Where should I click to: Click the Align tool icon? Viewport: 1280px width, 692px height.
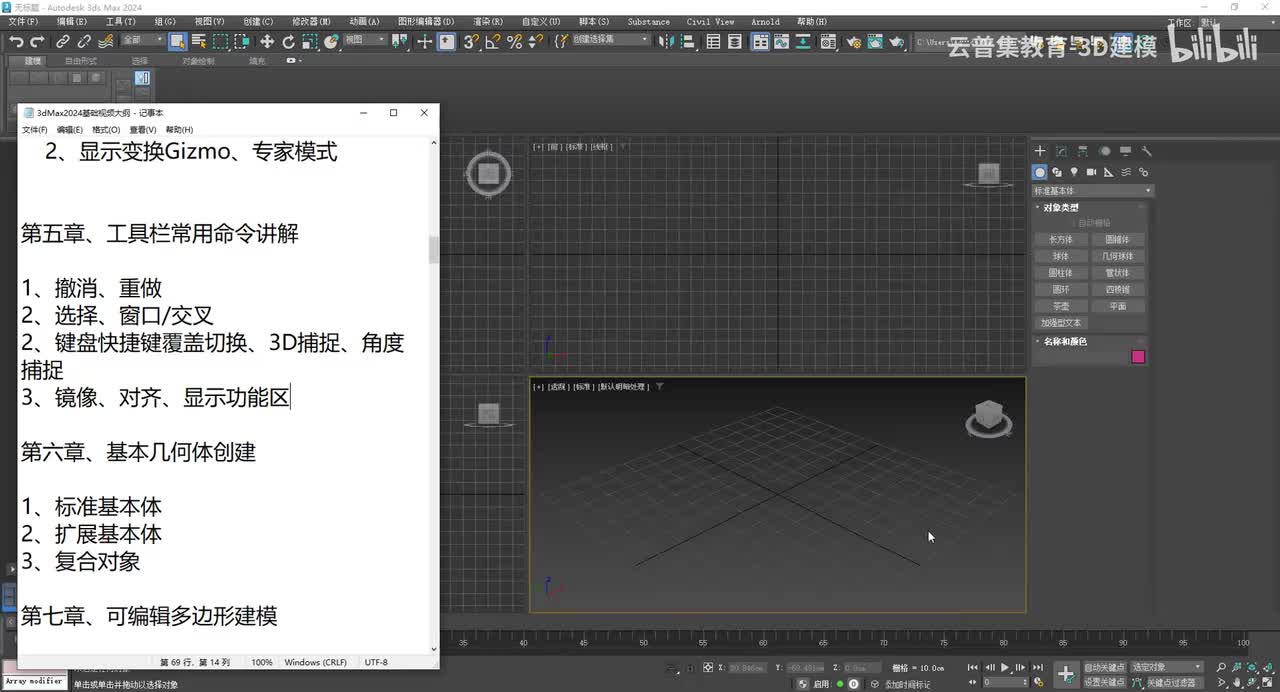coord(688,41)
